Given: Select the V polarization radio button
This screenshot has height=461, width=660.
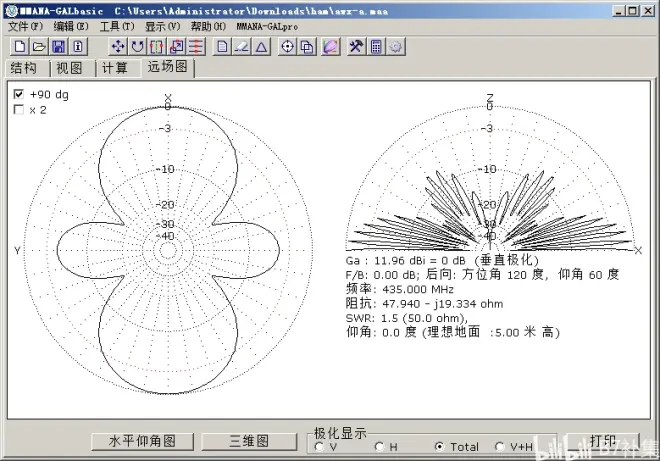Looking at the screenshot, I should 319,447.
